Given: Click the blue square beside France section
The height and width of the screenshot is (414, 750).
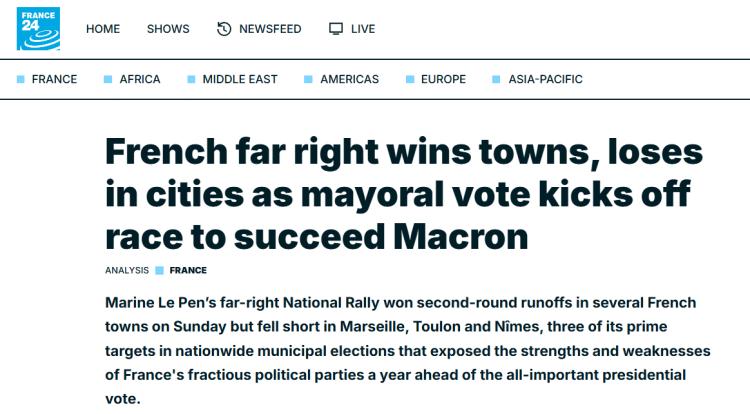Looking at the screenshot, I should [20, 80].
